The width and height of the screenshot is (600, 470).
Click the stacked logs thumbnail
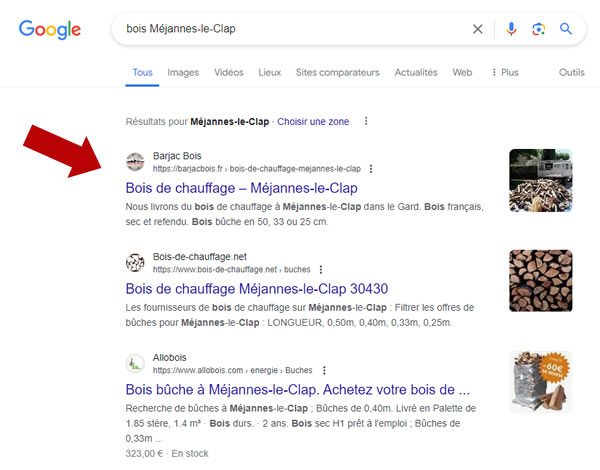click(x=540, y=281)
